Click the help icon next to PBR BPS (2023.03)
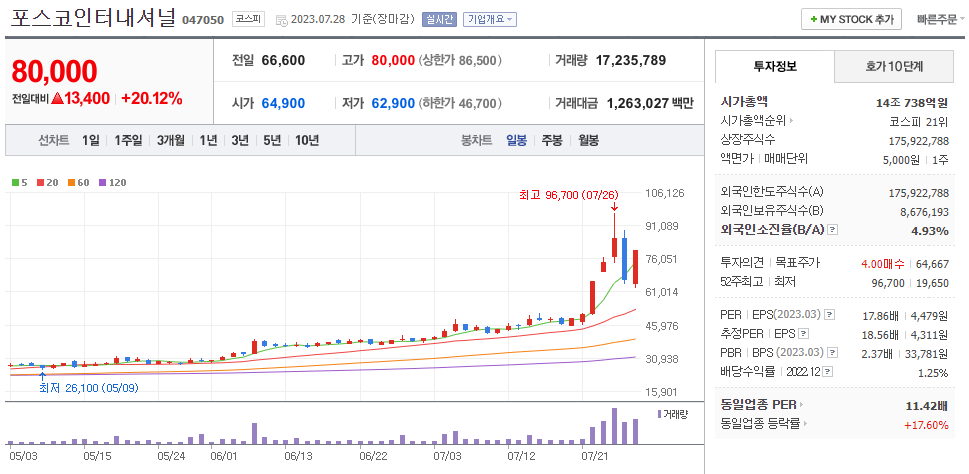 pyautogui.click(x=833, y=353)
